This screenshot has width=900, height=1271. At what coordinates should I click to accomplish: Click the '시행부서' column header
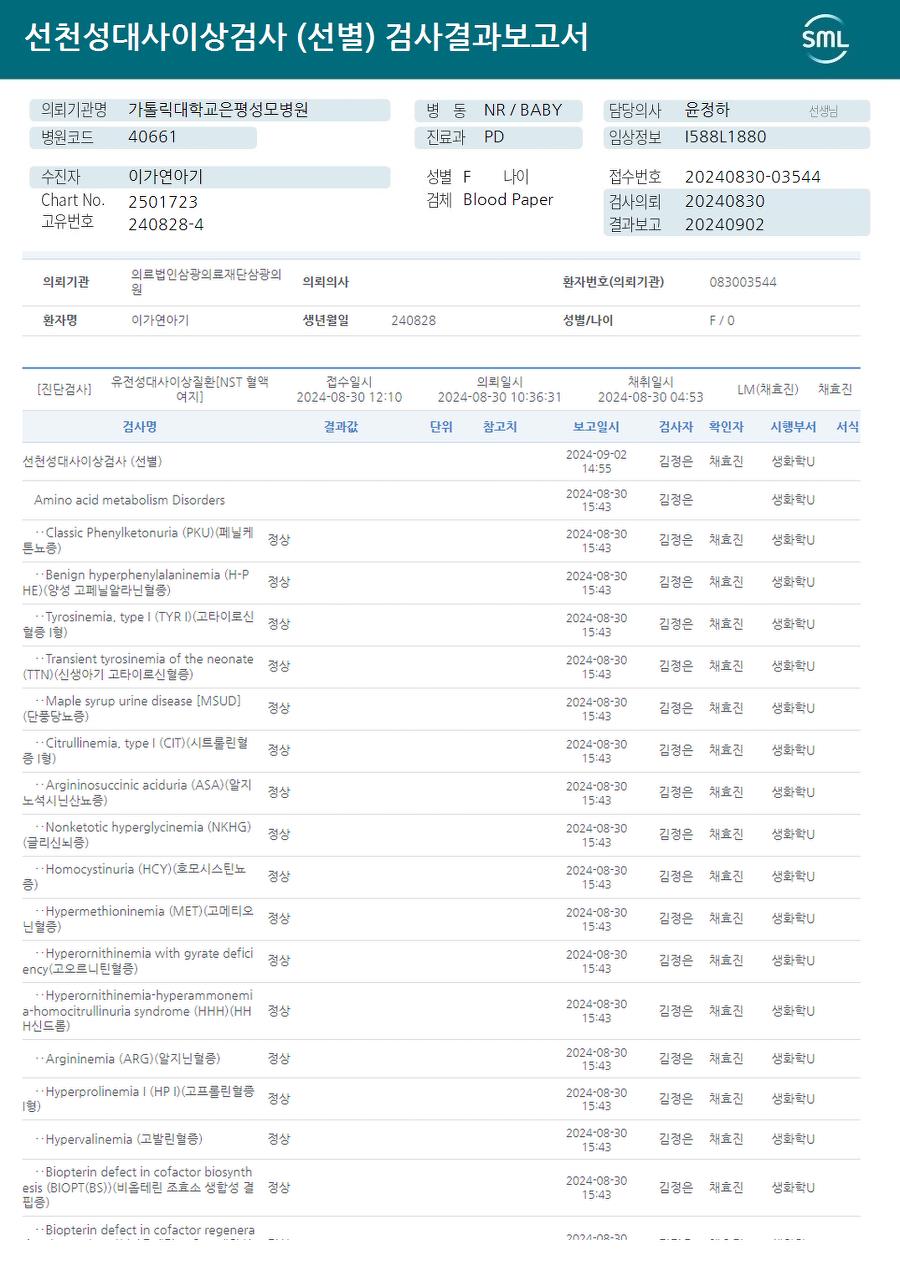click(x=793, y=427)
